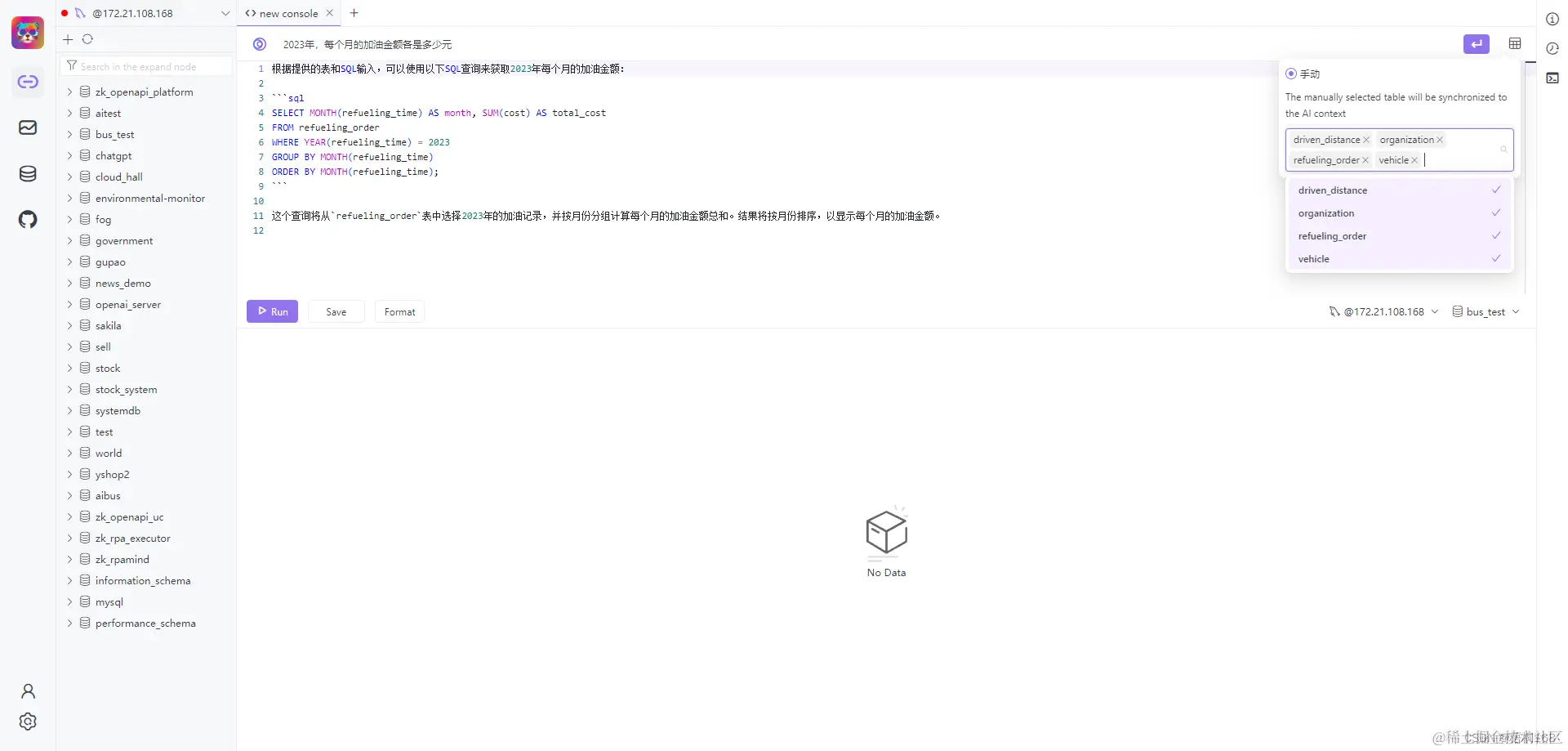Click the FROM refueling_order line
Image resolution: width=1568 pixels, height=751 pixels.
click(325, 127)
